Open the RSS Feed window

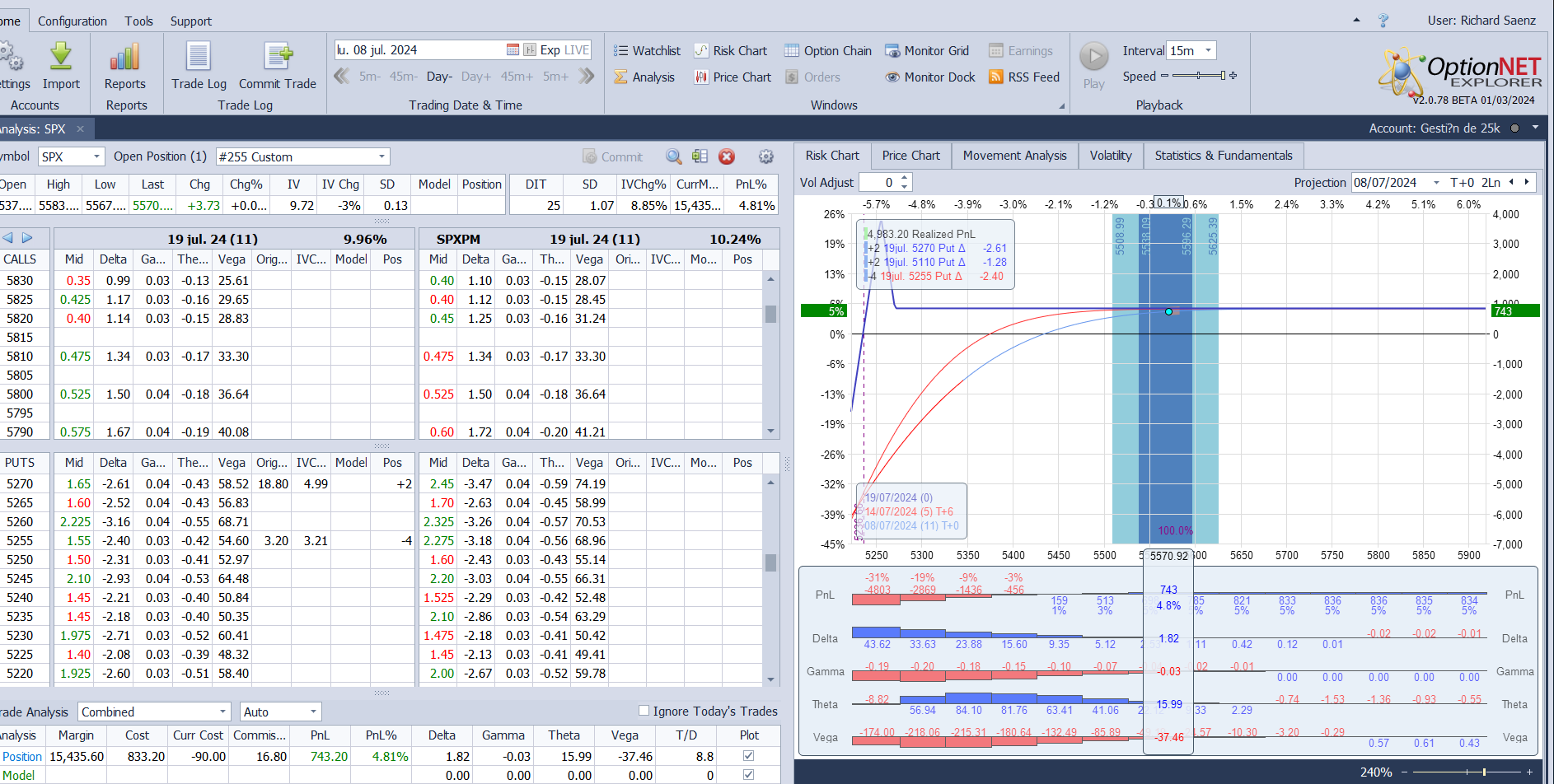pyautogui.click(x=1024, y=77)
